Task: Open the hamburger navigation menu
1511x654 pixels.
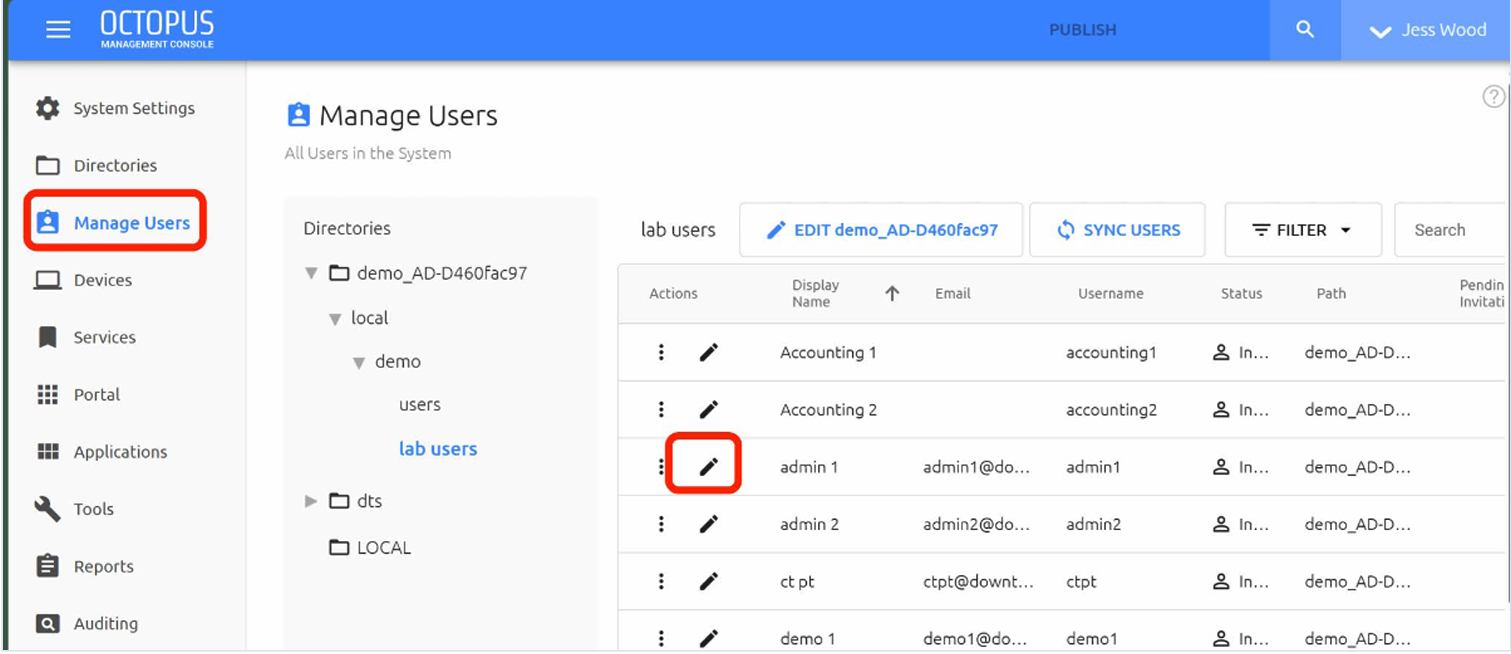Action: point(59,30)
